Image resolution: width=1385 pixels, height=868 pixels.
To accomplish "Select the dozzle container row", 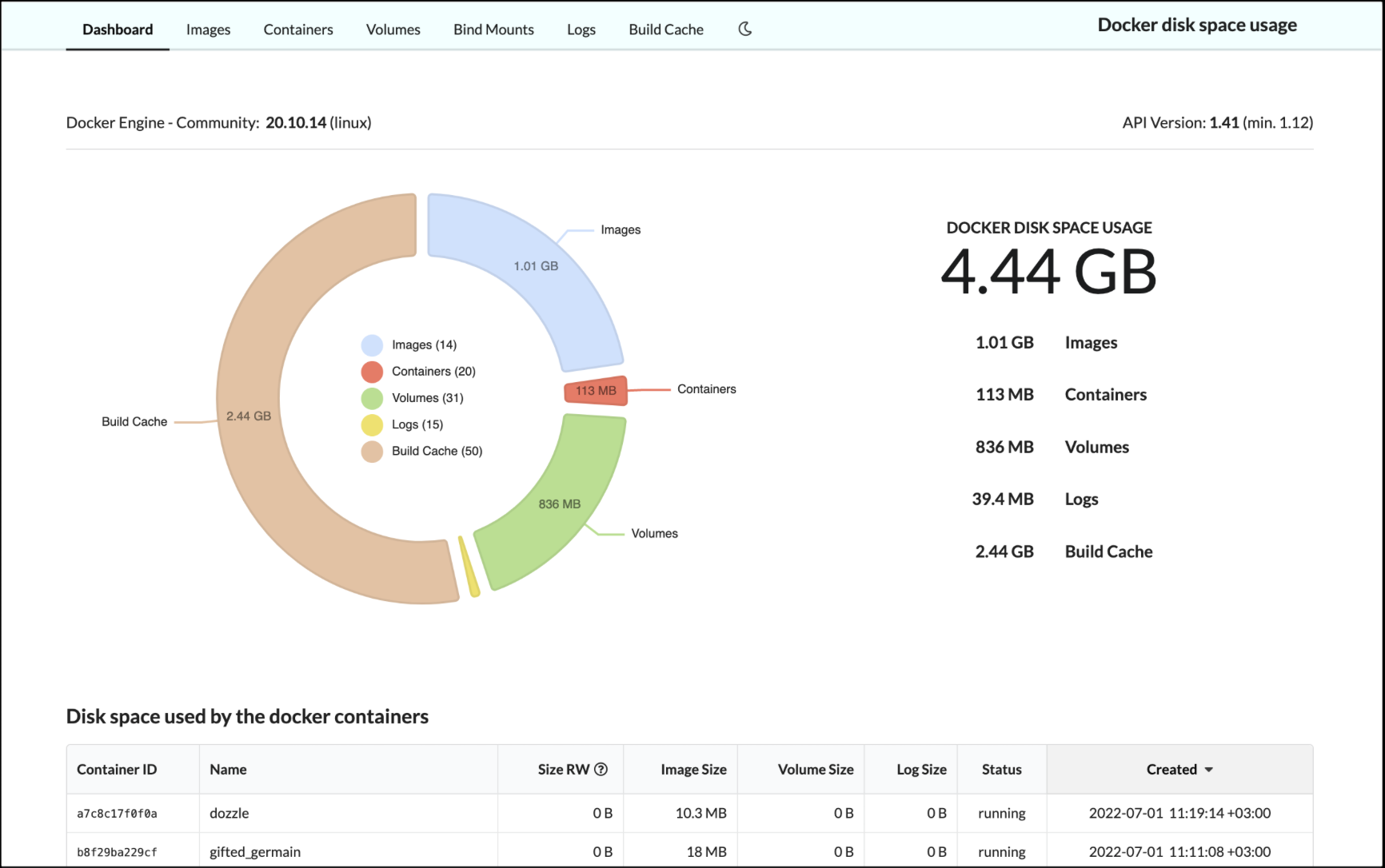I will [x=230, y=813].
